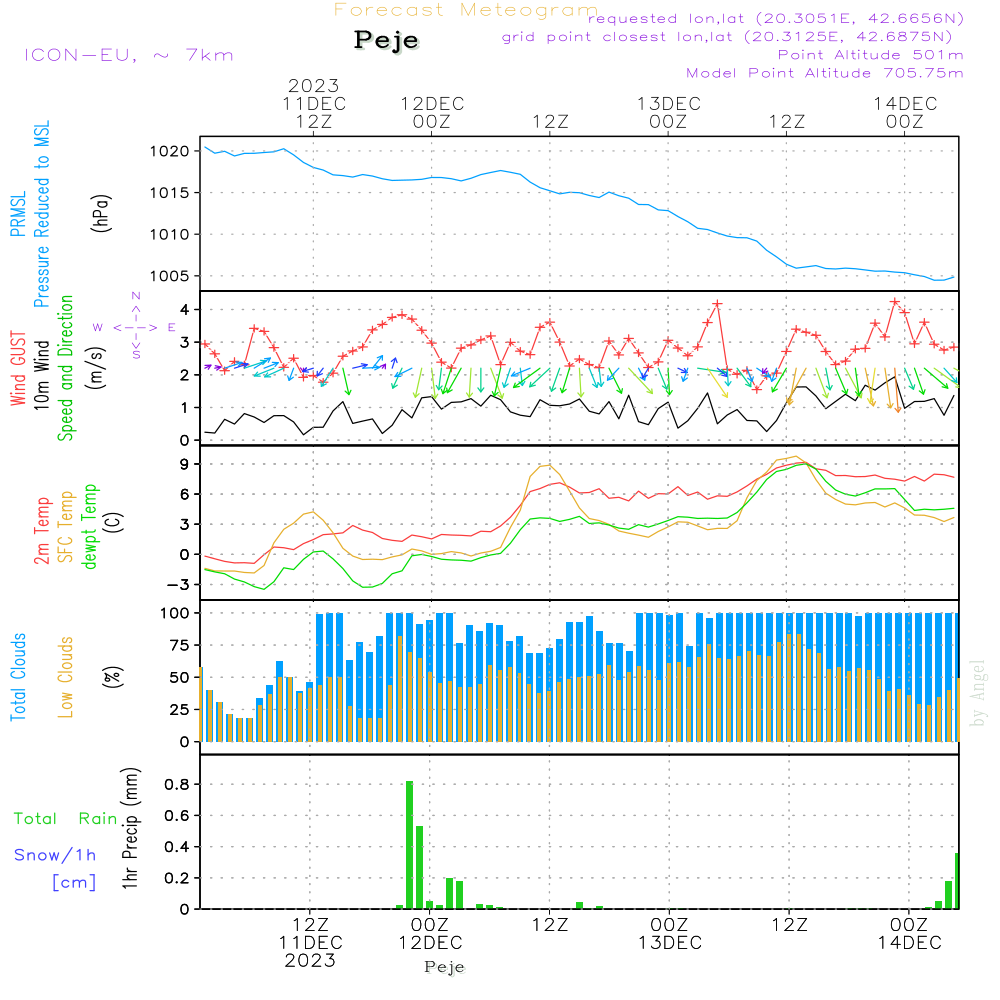This screenshot has height=1000, width=1000.
Task: Click the '0.8' precipitation axis value
Action: pyautogui.click(x=177, y=784)
